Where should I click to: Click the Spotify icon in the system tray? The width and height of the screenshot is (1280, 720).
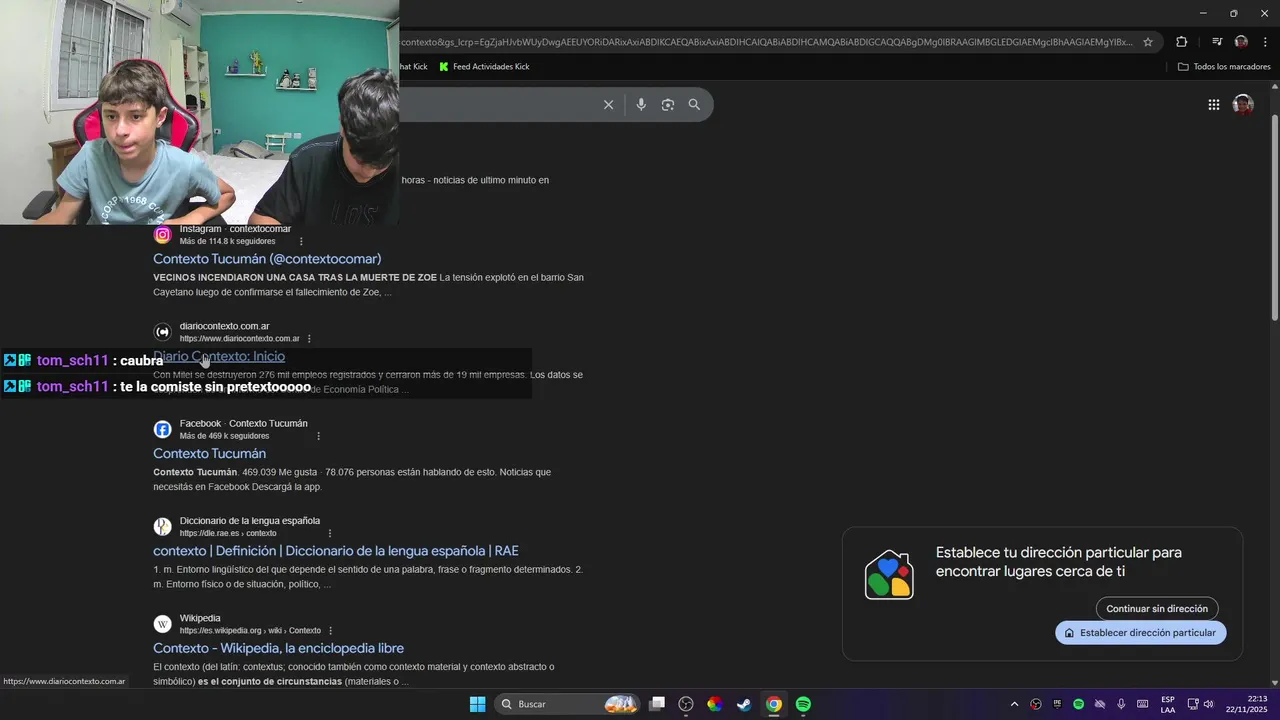click(1078, 704)
